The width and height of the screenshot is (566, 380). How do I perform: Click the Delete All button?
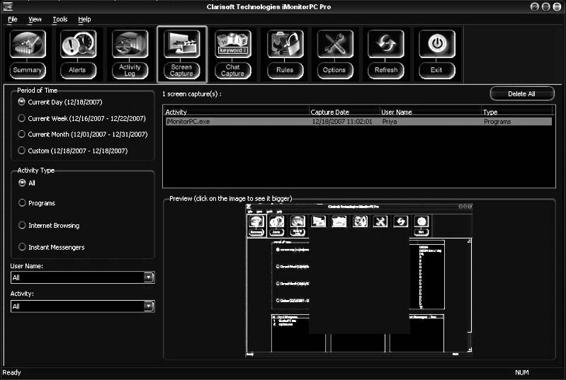click(522, 94)
